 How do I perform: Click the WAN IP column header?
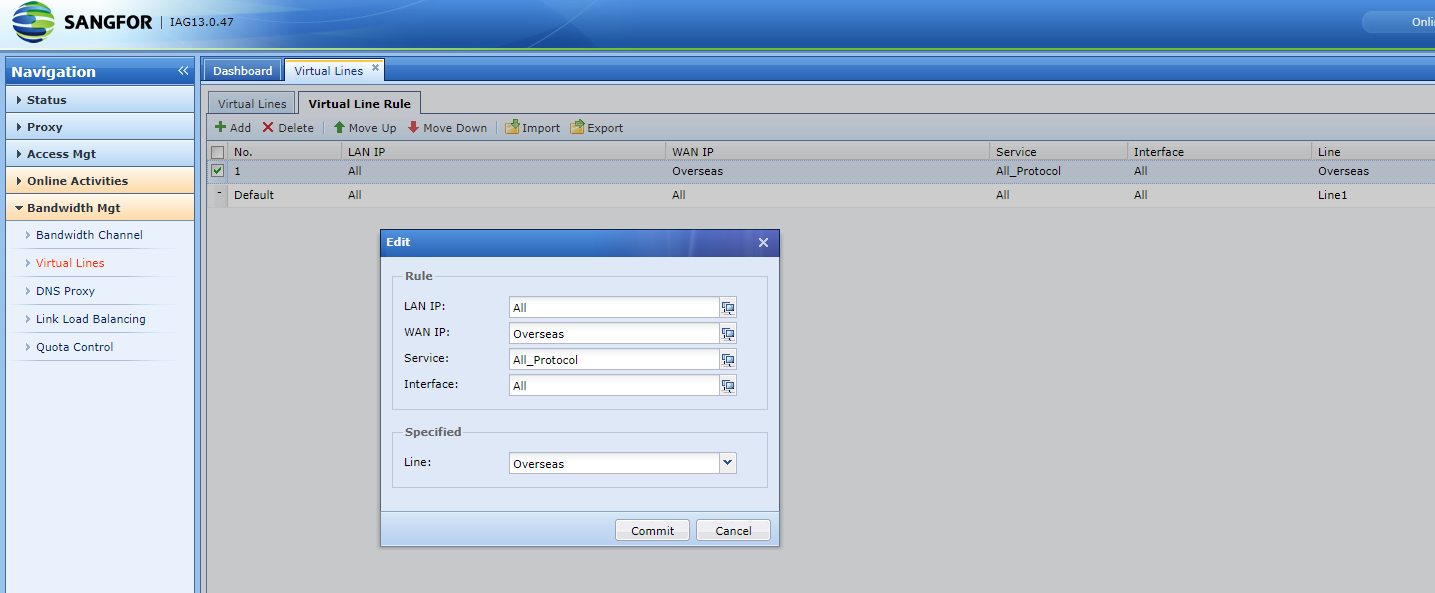(828, 152)
